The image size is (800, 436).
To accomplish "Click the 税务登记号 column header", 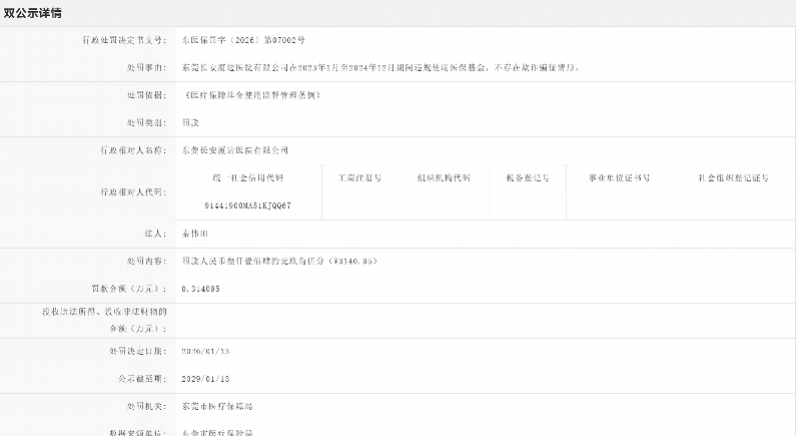I will pos(528,178).
